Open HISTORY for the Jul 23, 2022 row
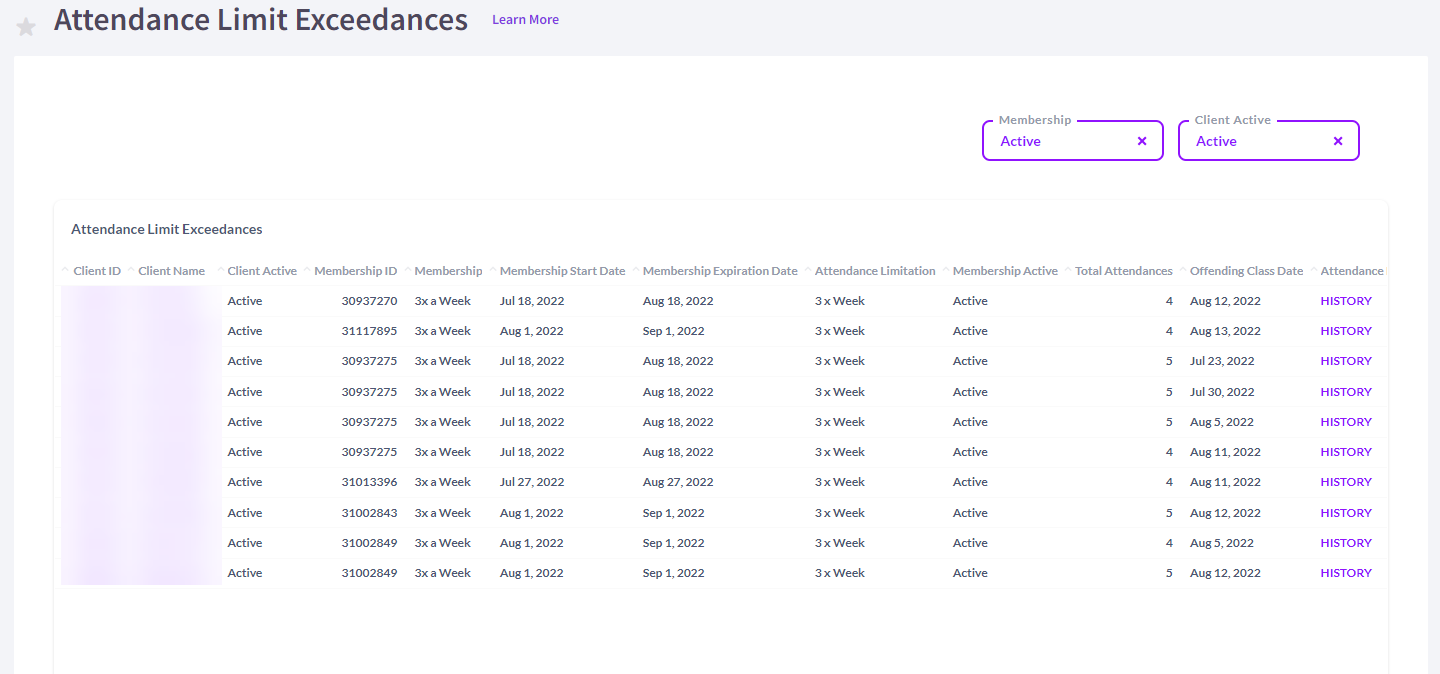Screen dimensions: 1440x674 click(x=1346, y=361)
